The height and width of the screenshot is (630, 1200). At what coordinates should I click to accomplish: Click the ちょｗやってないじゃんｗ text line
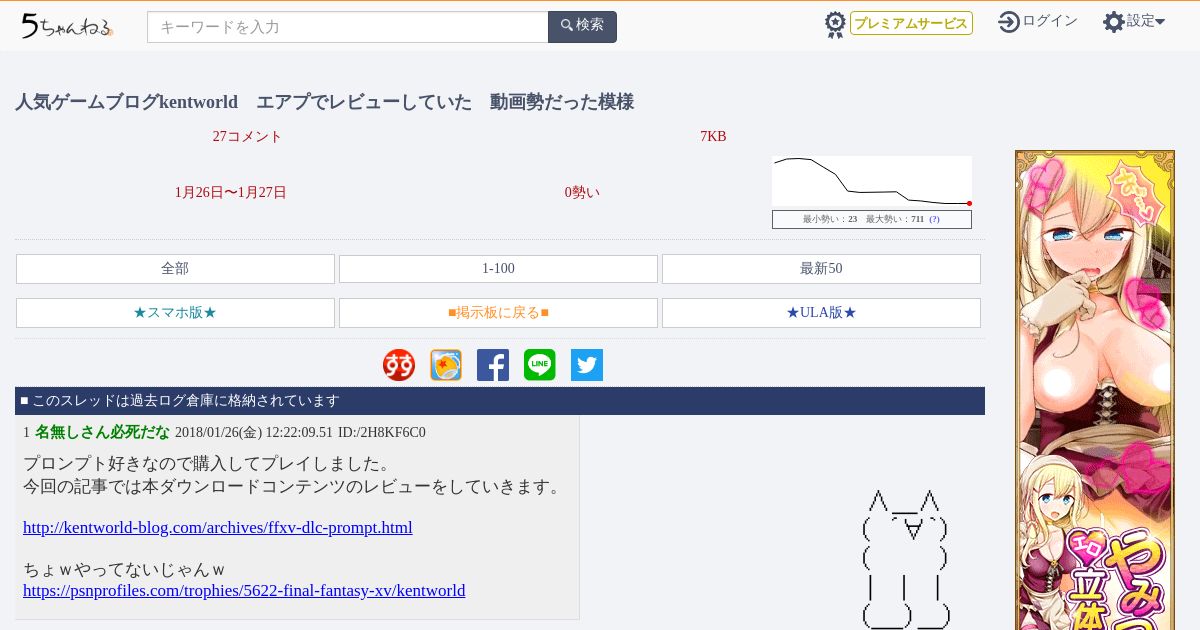pyautogui.click(x=124, y=569)
